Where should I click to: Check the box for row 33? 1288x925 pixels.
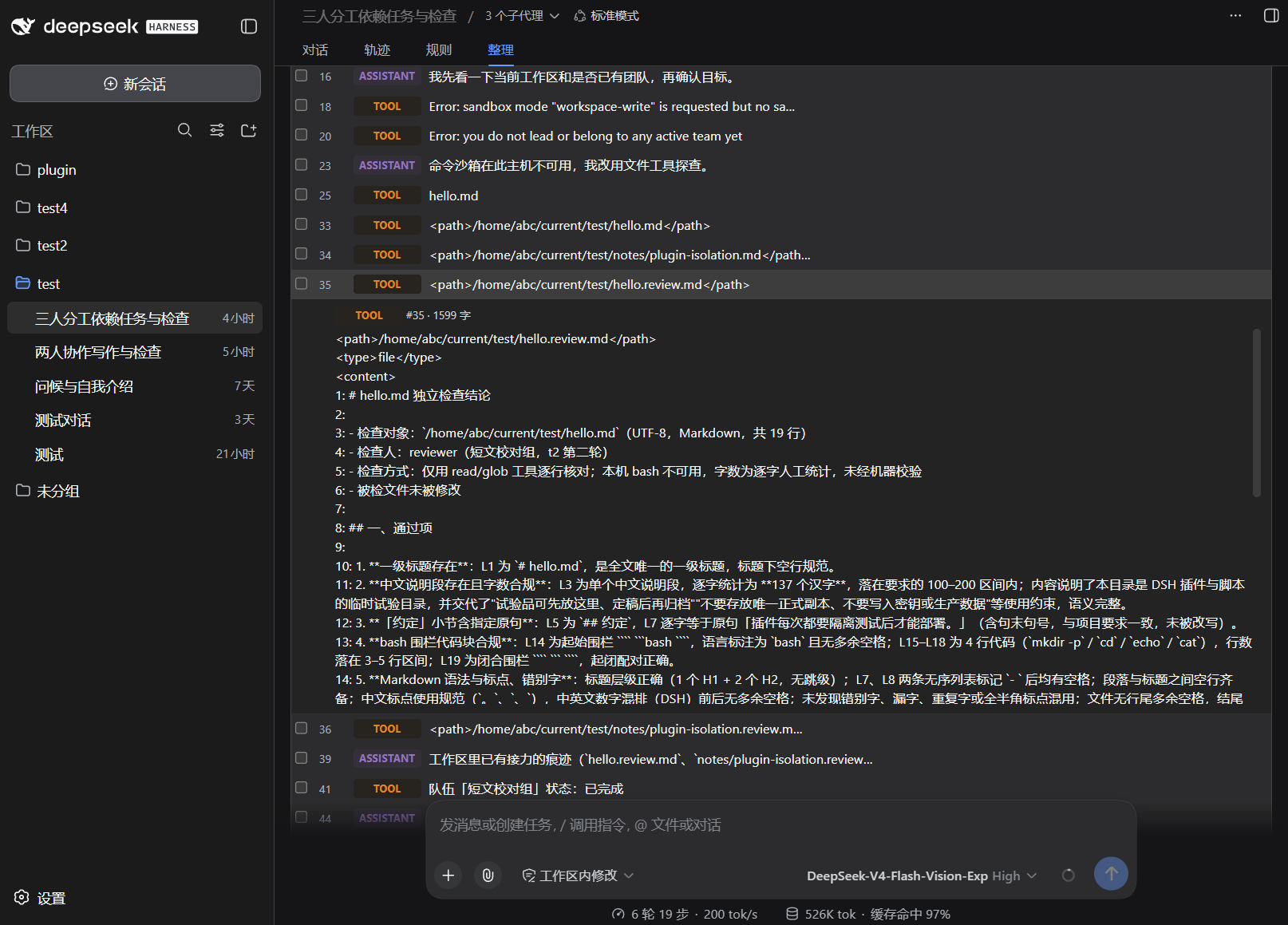pyautogui.click(x=302, y=224)
